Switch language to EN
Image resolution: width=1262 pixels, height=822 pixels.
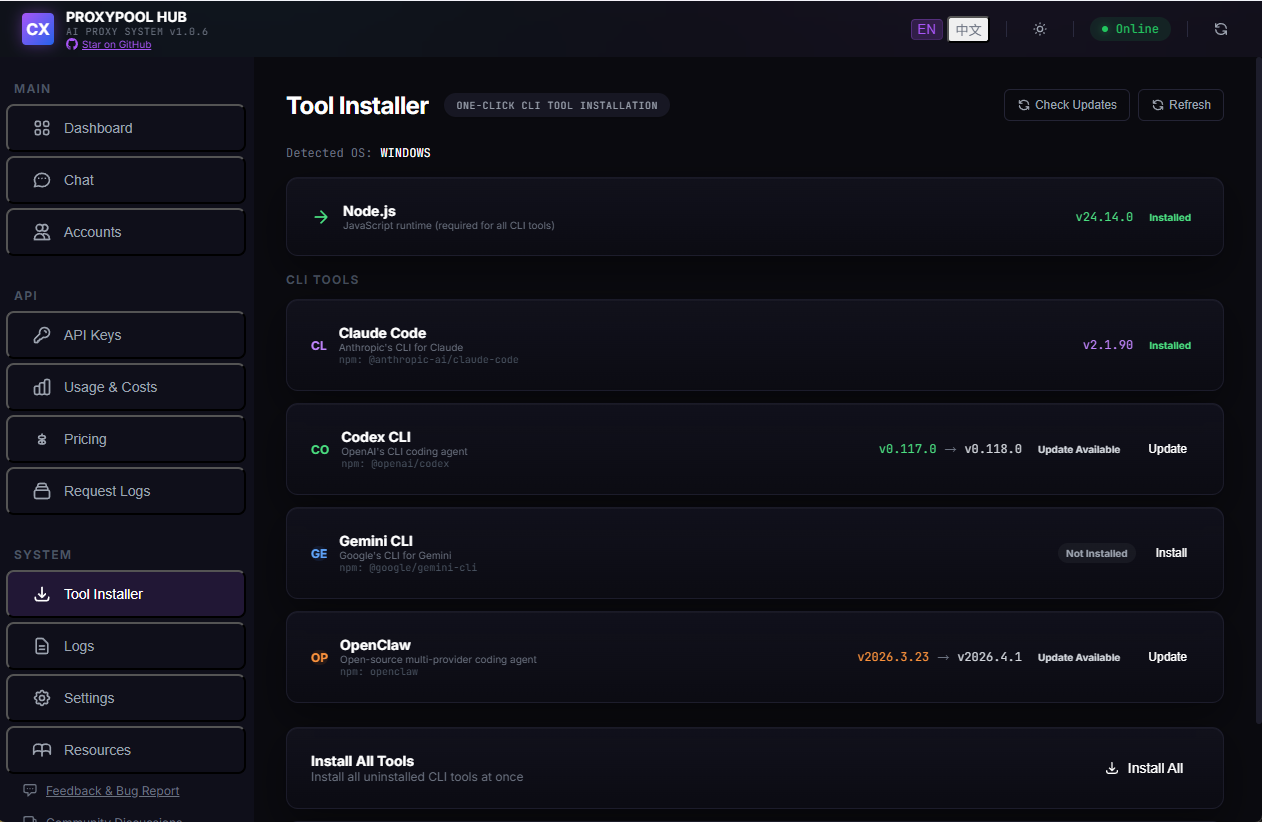point(927,29)
